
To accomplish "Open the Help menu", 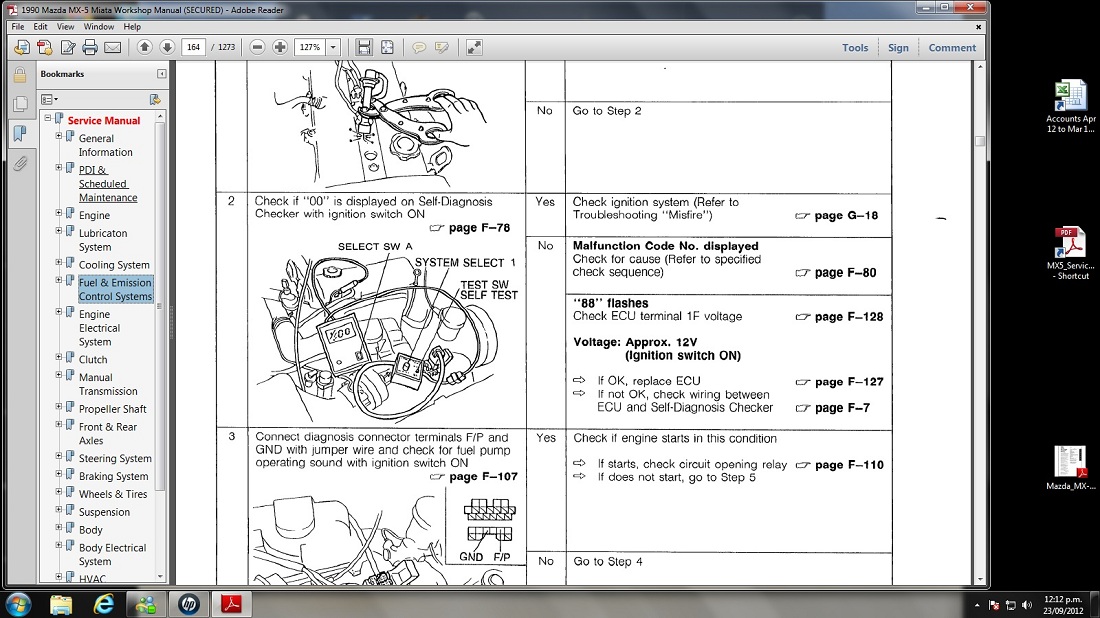I will coord(132,27).
